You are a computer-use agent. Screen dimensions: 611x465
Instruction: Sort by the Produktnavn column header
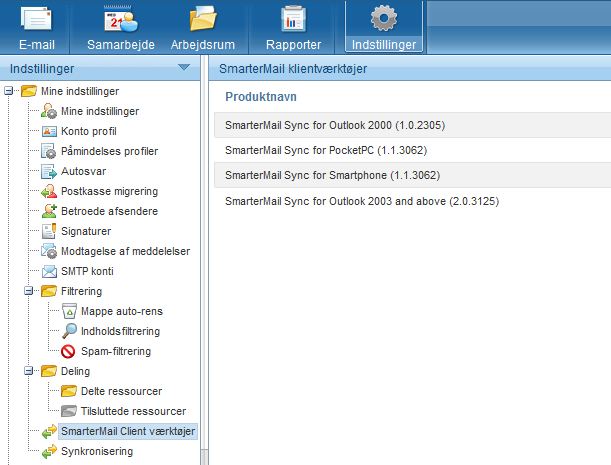point(261,97)
